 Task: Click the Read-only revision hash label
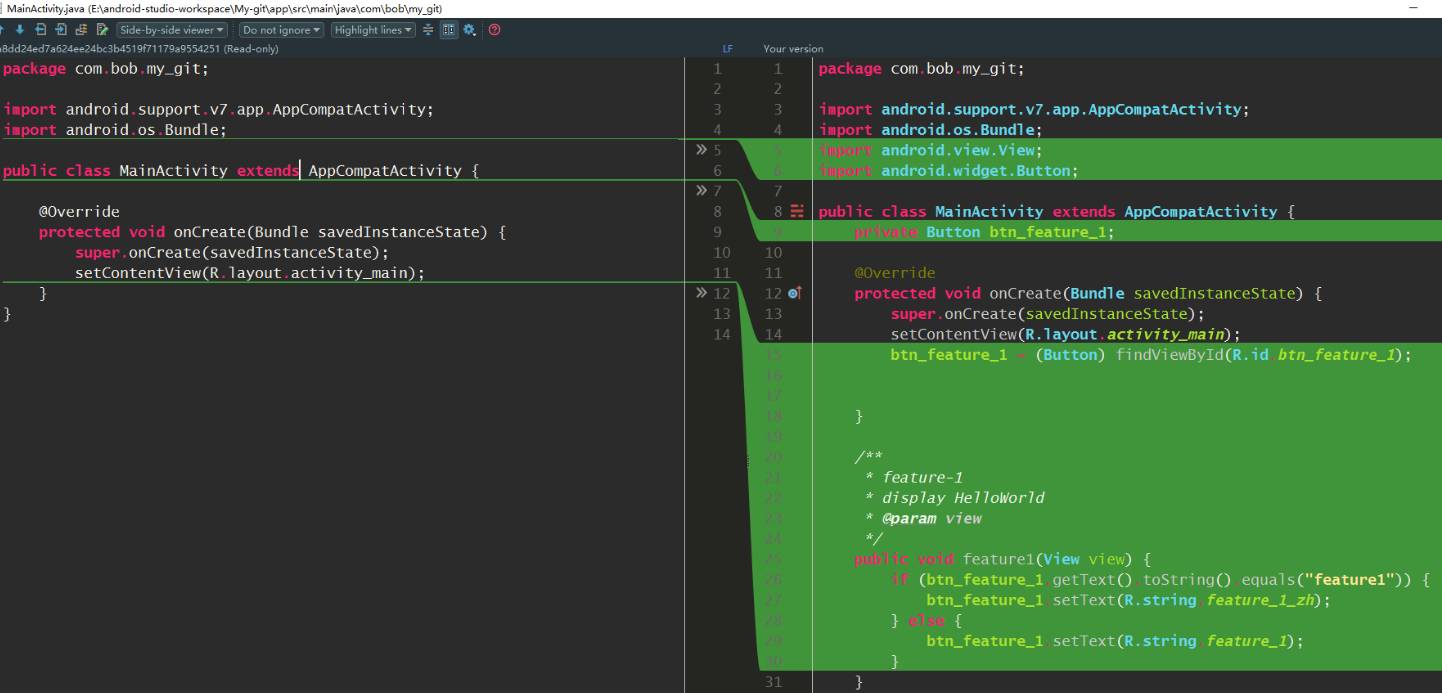140,48
